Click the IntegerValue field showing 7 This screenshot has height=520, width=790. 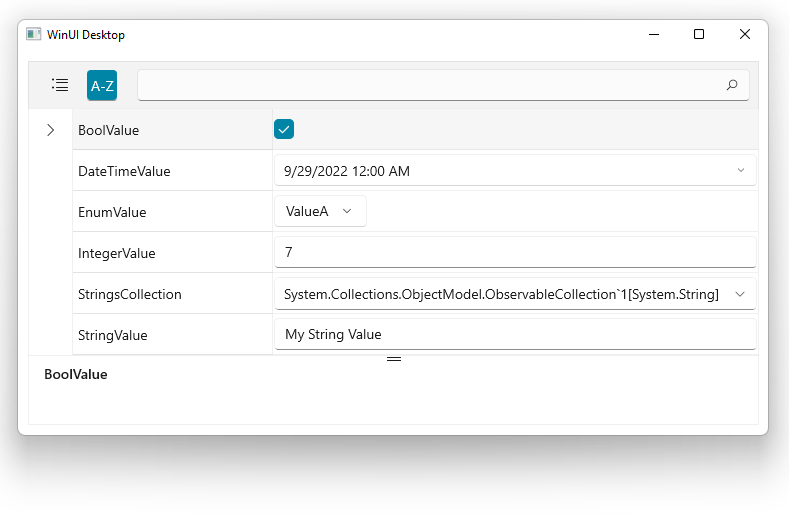click(x=515, y=252)
